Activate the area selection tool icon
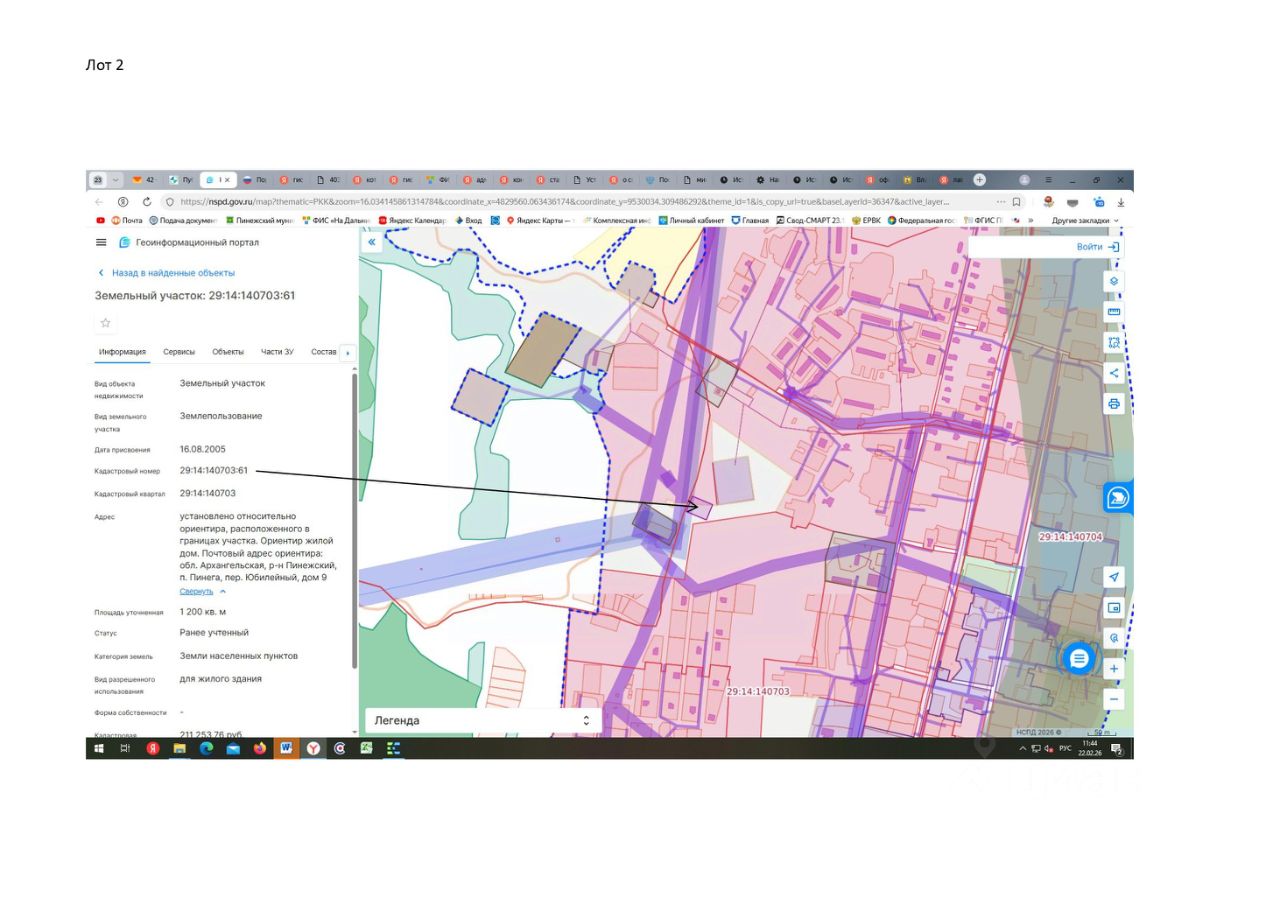Image resolution: width=1280 pixels, height=905 pixels. 1114,342
